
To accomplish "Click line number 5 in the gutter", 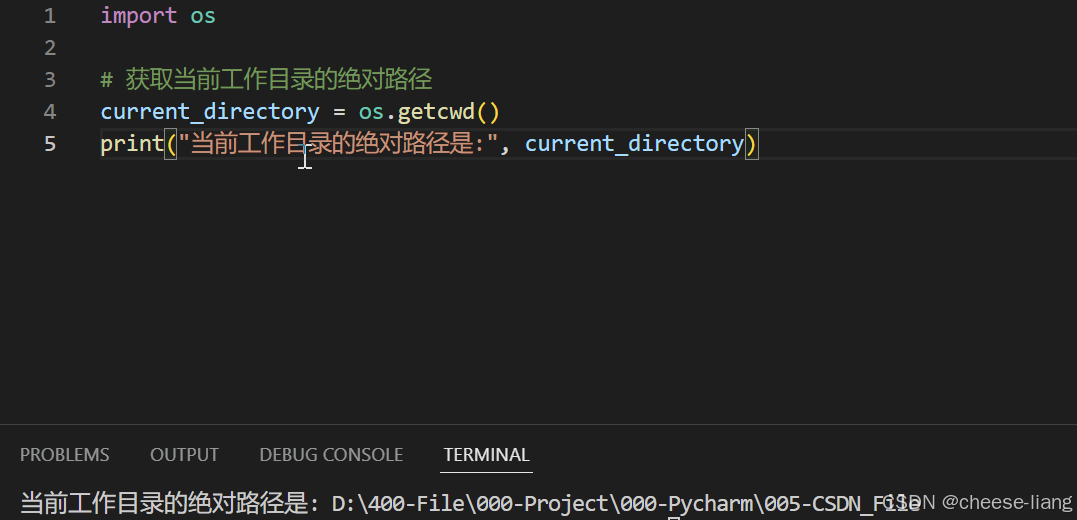I will [x=50, y=144].
